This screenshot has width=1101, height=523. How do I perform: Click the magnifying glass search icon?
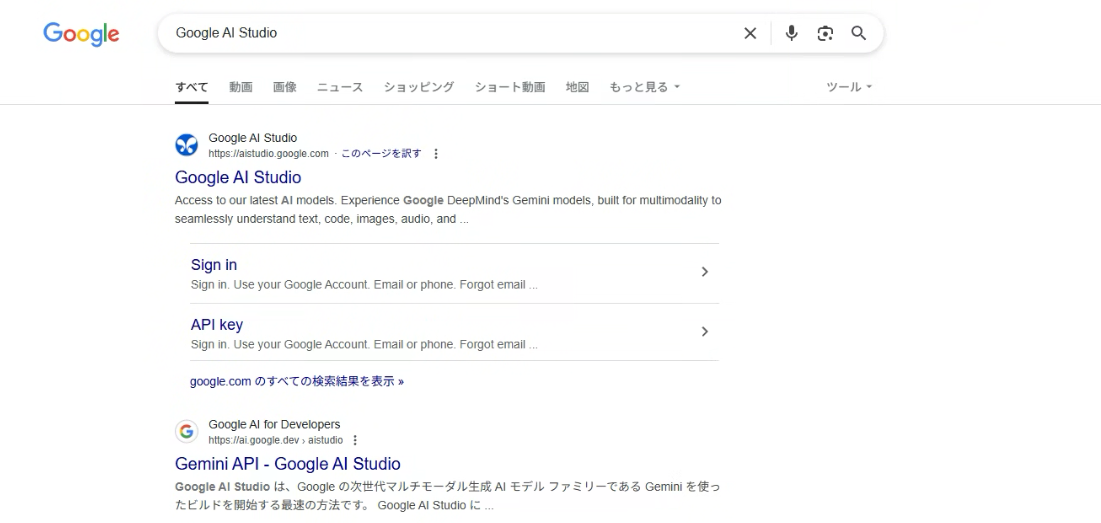click(x=858, y=33)
